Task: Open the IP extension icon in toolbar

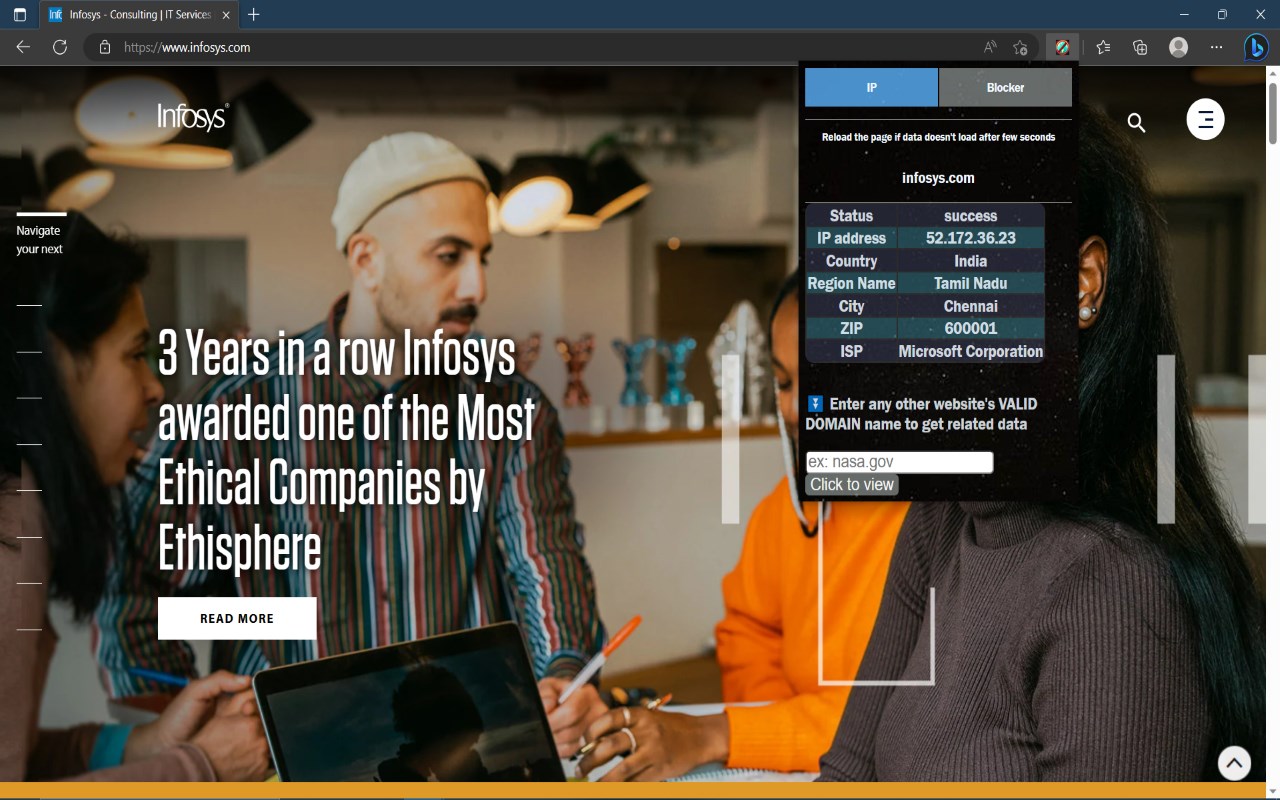Action: [x=1062, y=47]
